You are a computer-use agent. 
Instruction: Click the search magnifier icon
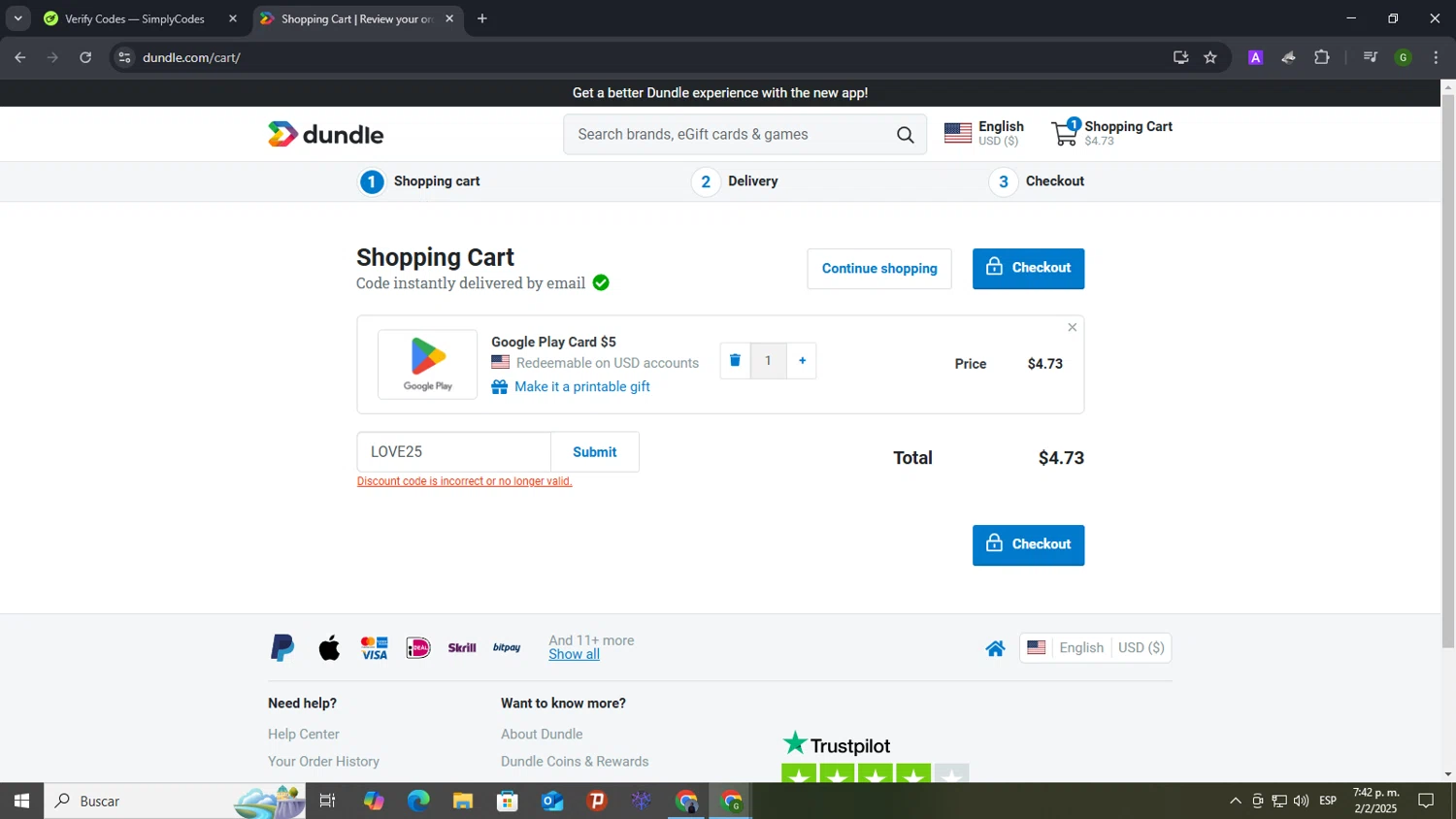[905, 135]
